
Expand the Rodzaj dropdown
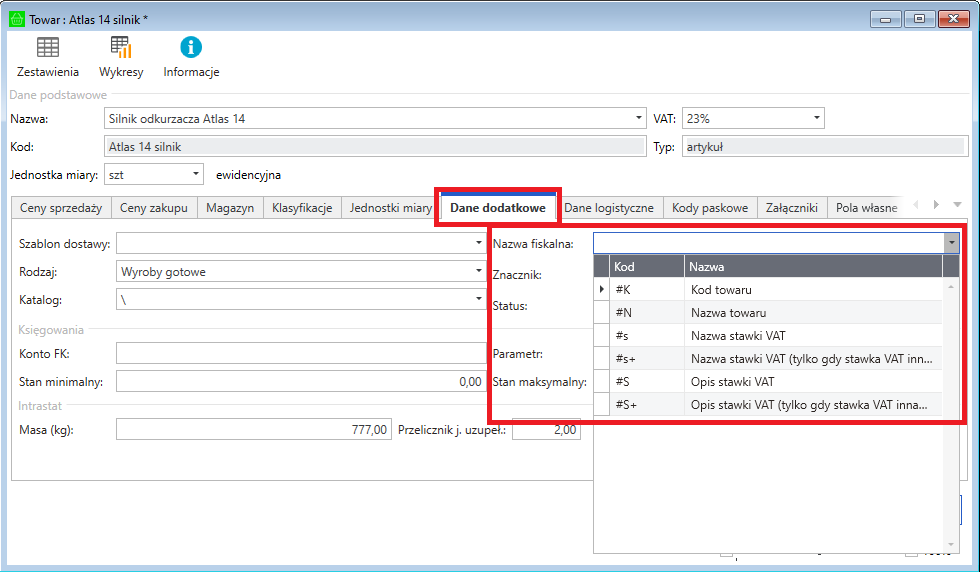[x=478, y=271]
